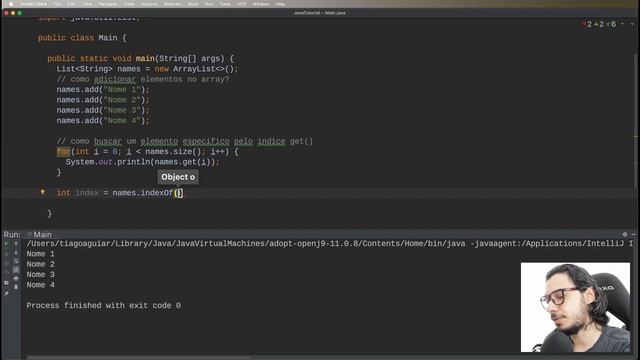Image resolution: width=640 pixels, height=360 pixels.
Task: Click 'names.add("Nome 2");' line
Action: pyautogui.click(x=103, y=100)
